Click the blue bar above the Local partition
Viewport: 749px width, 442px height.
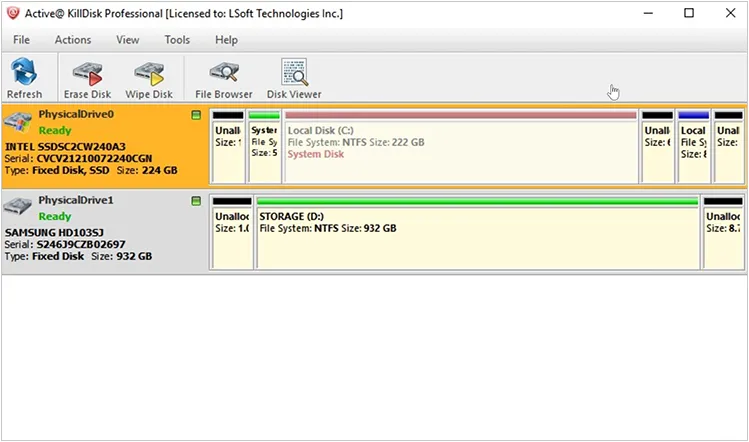pos(694,115)
